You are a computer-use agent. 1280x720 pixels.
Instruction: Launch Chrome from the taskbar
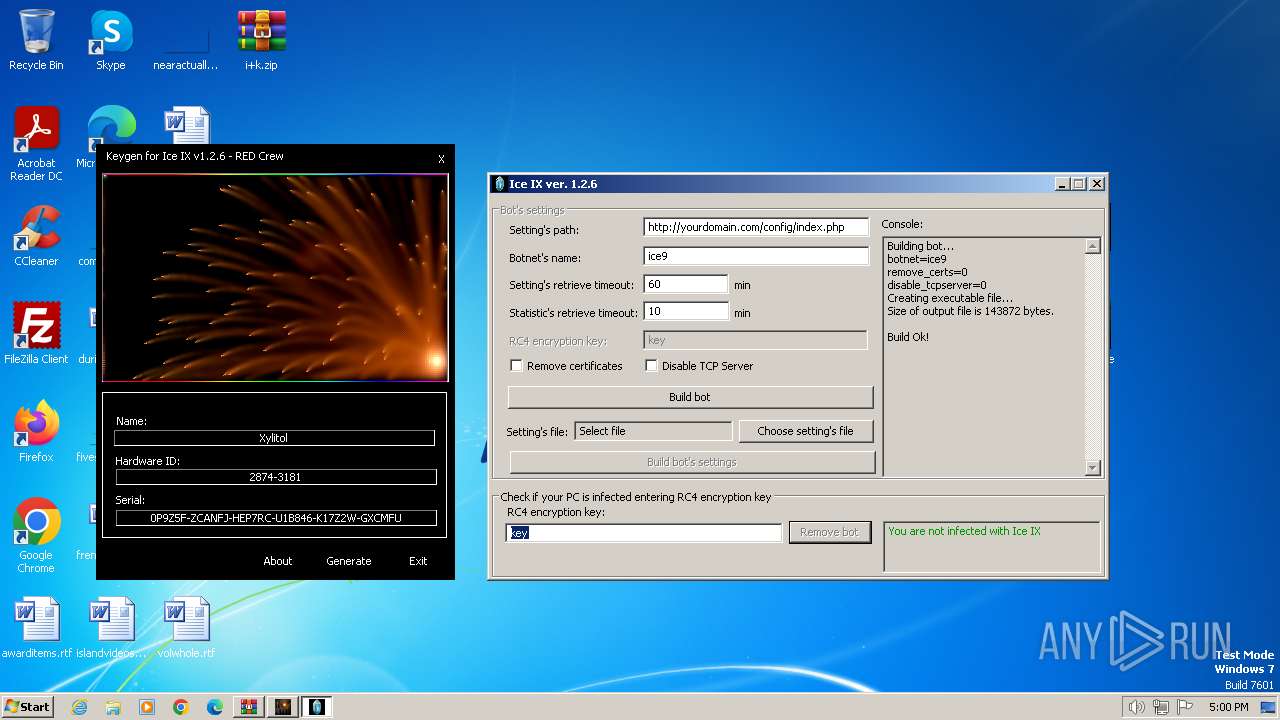(181, 707)
